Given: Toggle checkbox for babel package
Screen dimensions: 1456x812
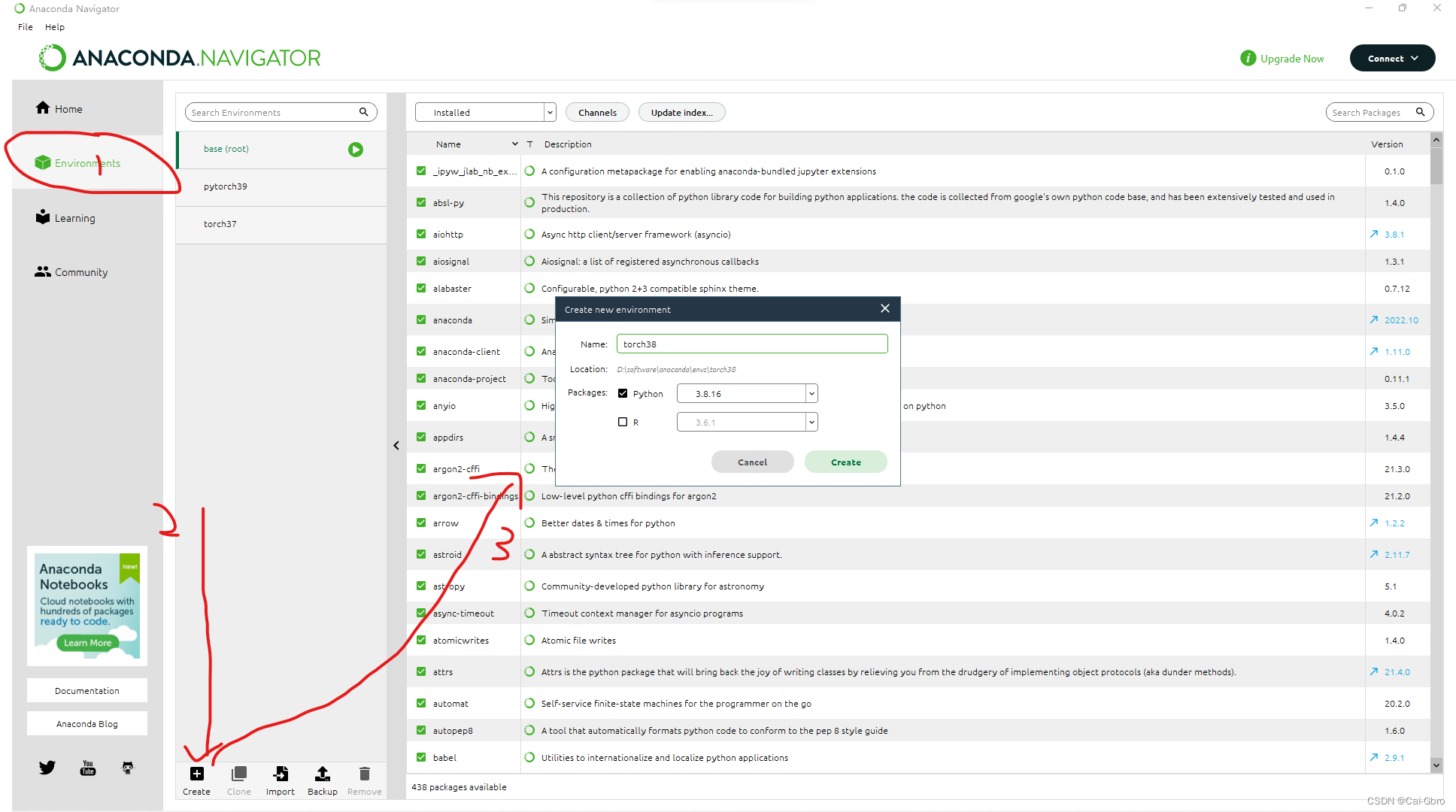Looking at the screenshot, I should (x=421, y=757).
